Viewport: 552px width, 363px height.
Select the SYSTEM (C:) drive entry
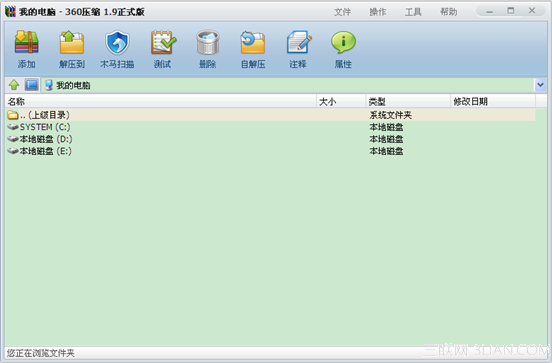(x=270, y=127)
